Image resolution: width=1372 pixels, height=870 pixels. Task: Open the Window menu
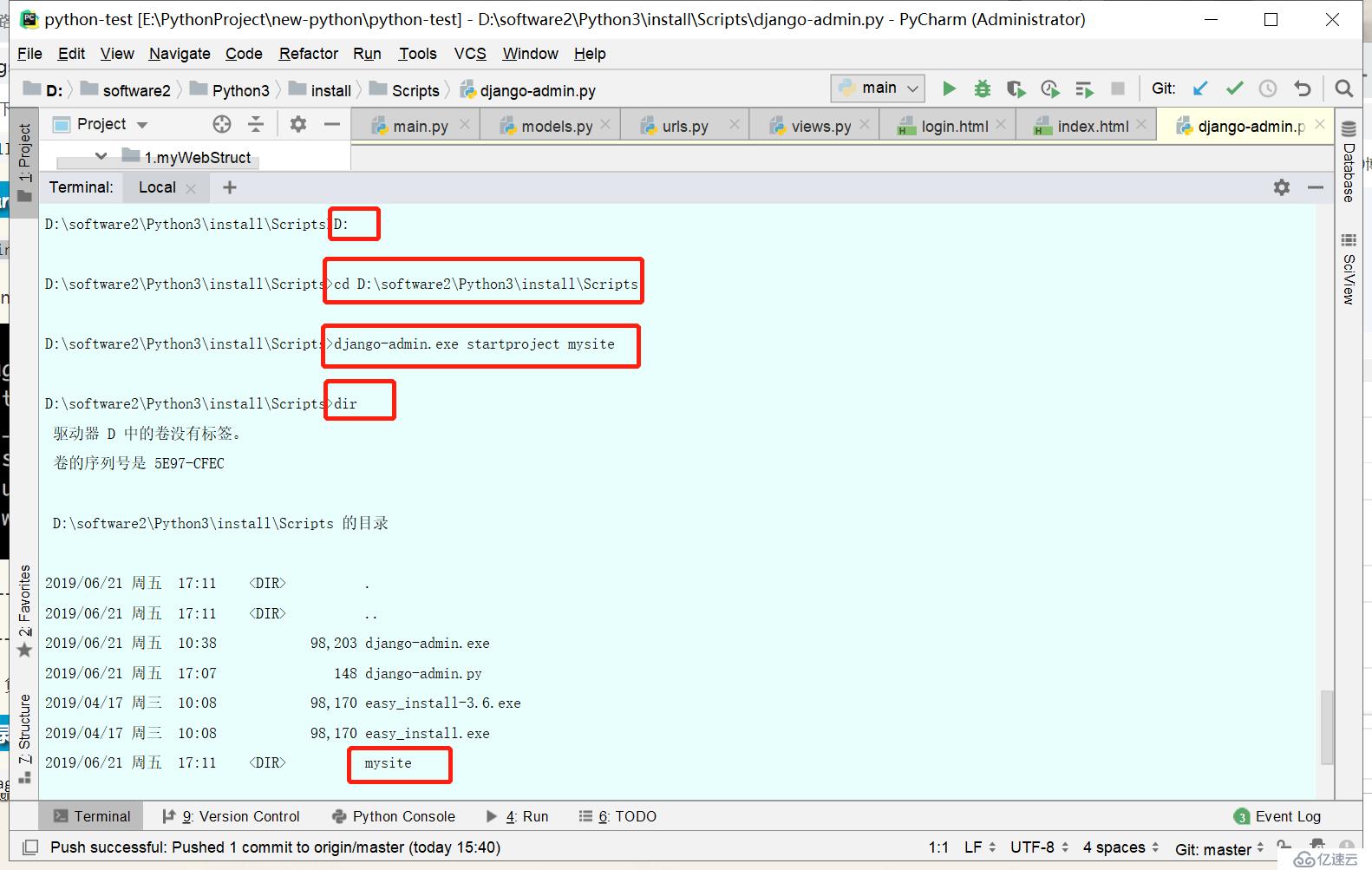[530, 54]
